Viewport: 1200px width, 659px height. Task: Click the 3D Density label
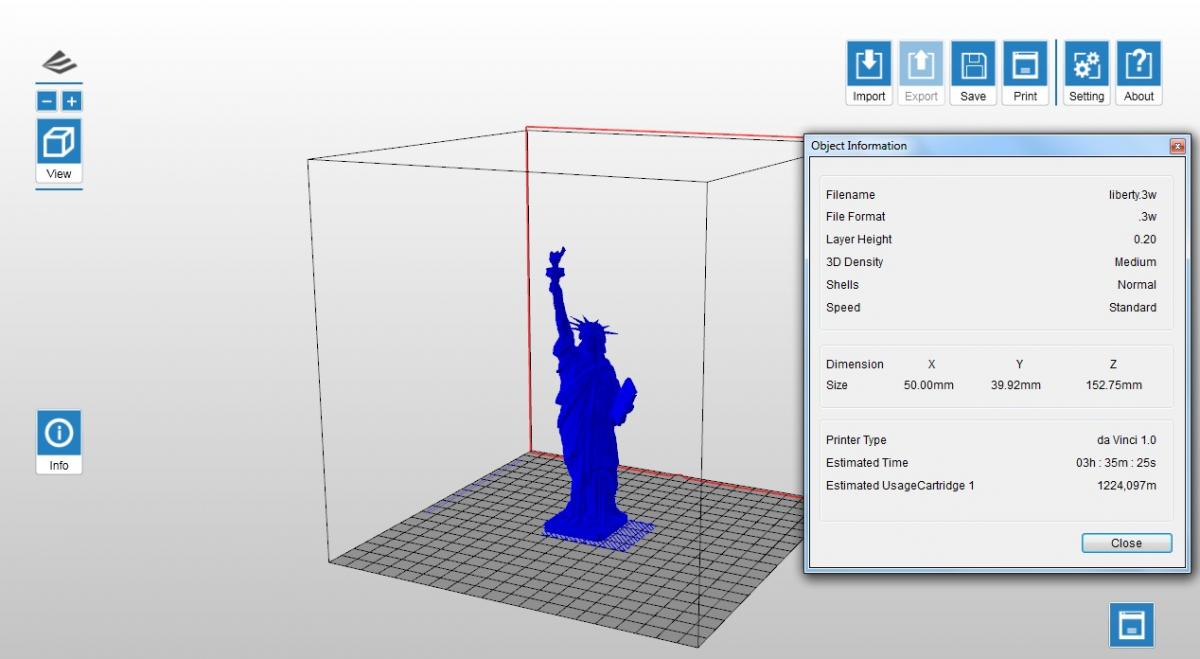tap(855, 262)
